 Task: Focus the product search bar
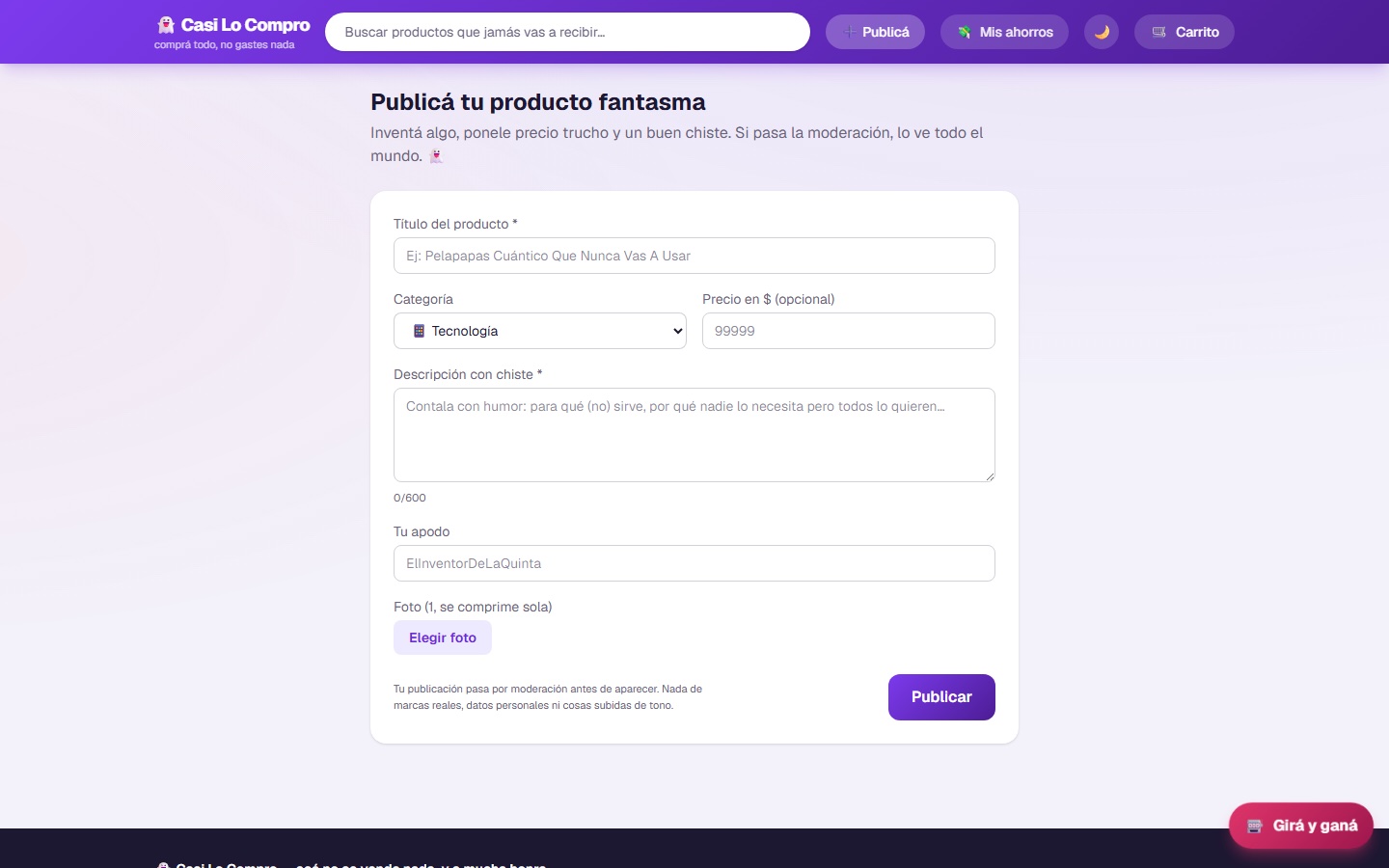(567, 32)
